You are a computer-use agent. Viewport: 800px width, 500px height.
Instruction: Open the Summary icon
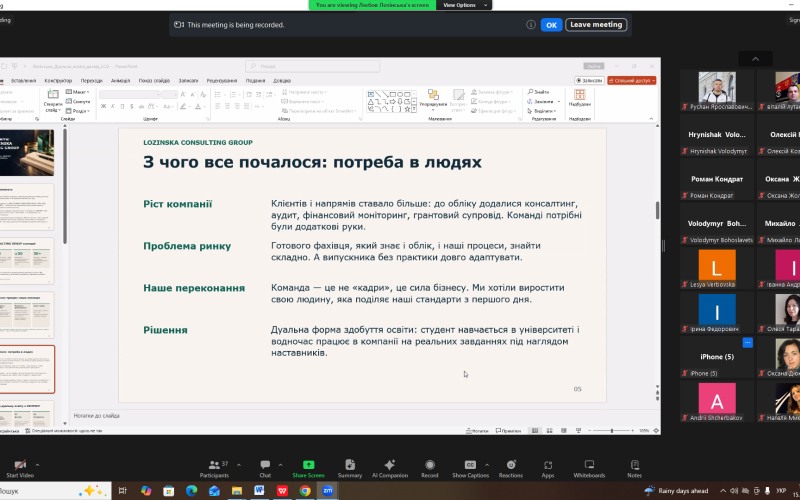click(x=350, y=465)
